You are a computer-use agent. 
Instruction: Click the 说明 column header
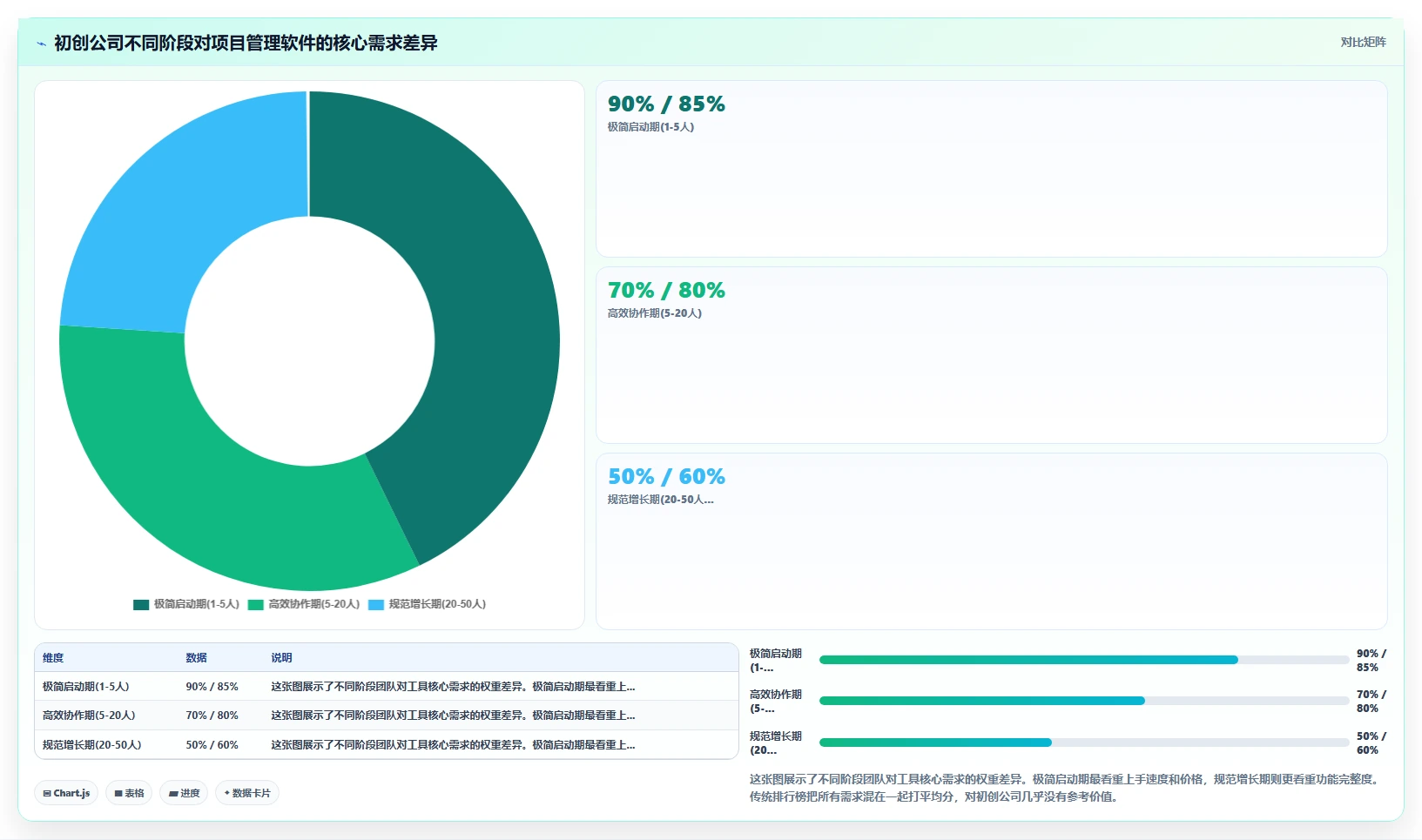pos(281,658)
